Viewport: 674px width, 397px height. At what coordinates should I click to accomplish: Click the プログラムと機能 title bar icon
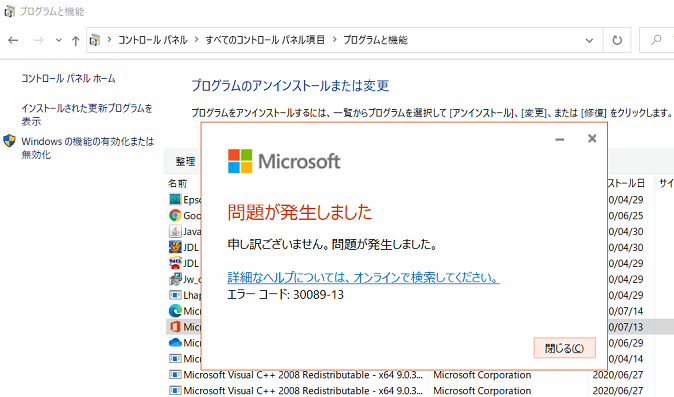pyautogui.click(x=9, y=12)
